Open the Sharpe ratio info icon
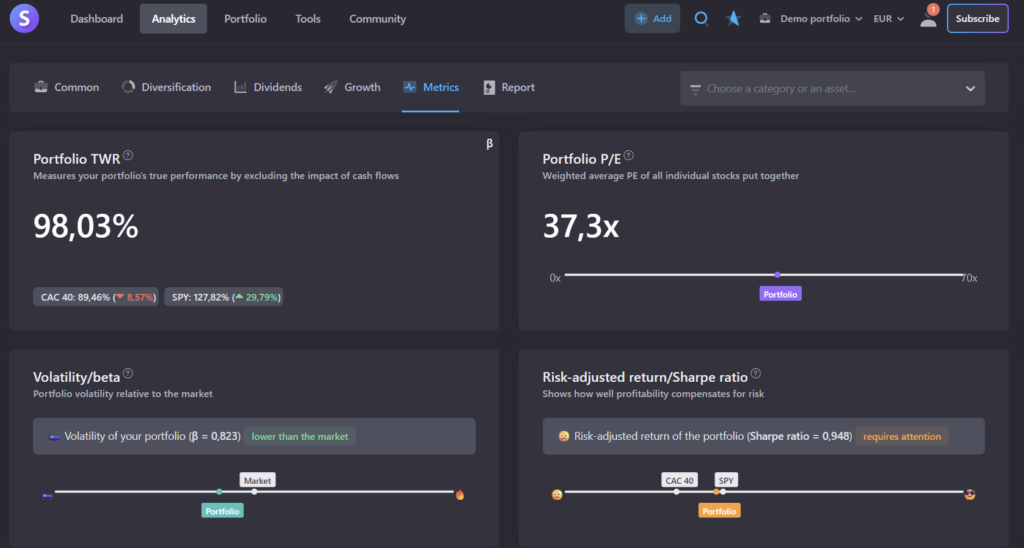 tap(755, 375)
